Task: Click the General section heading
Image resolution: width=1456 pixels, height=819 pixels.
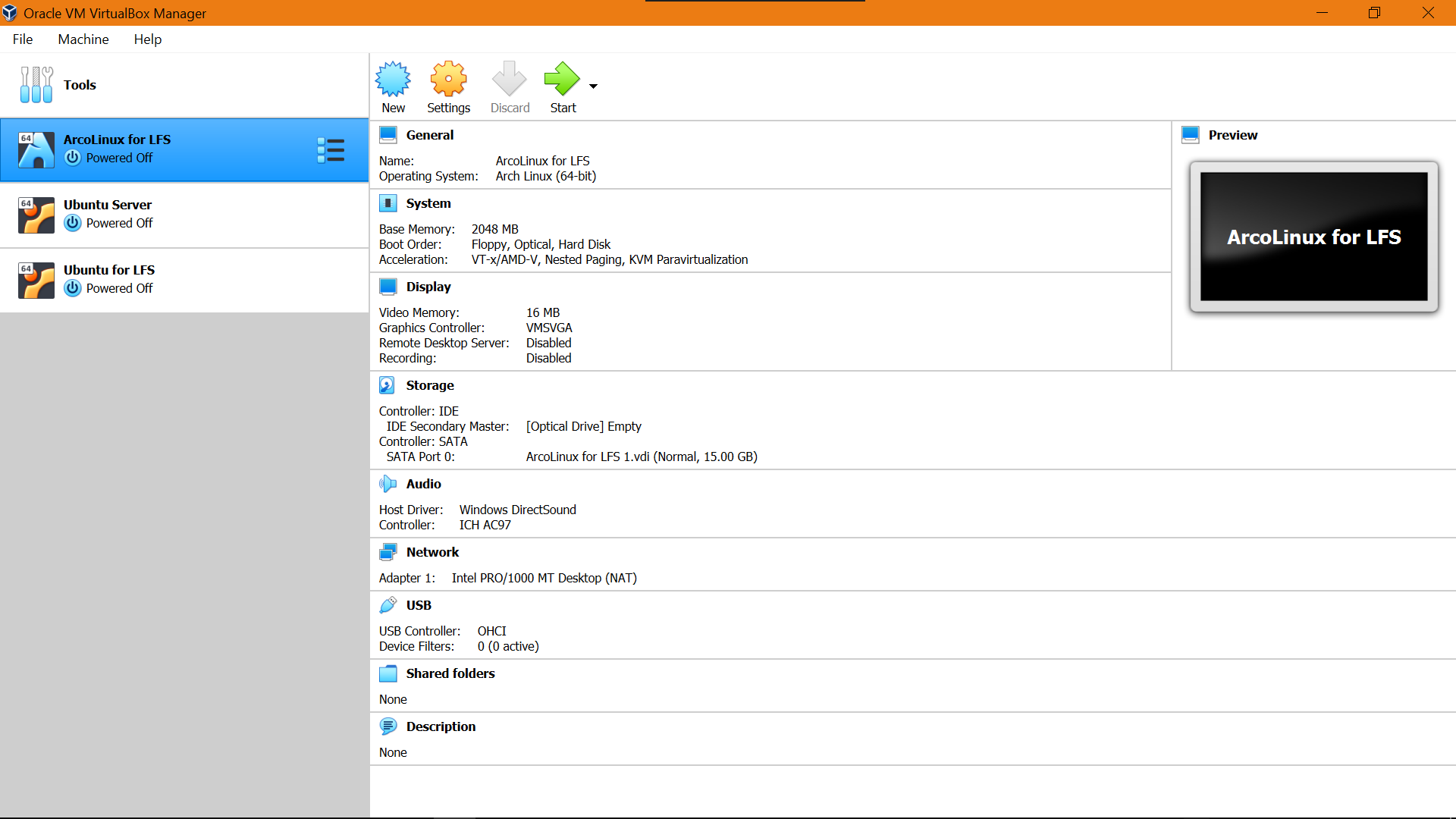Action: point(430,135)
